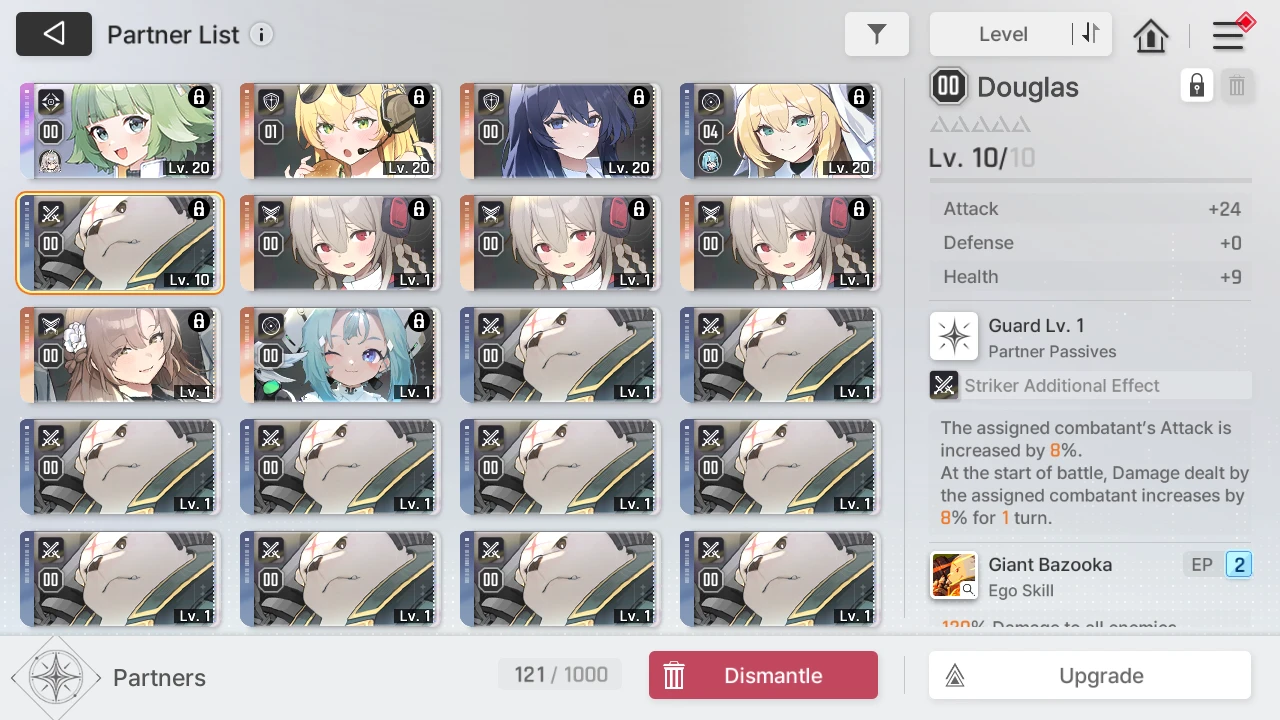Expand Striker Additional Effect section

[x=1090, y=385]
